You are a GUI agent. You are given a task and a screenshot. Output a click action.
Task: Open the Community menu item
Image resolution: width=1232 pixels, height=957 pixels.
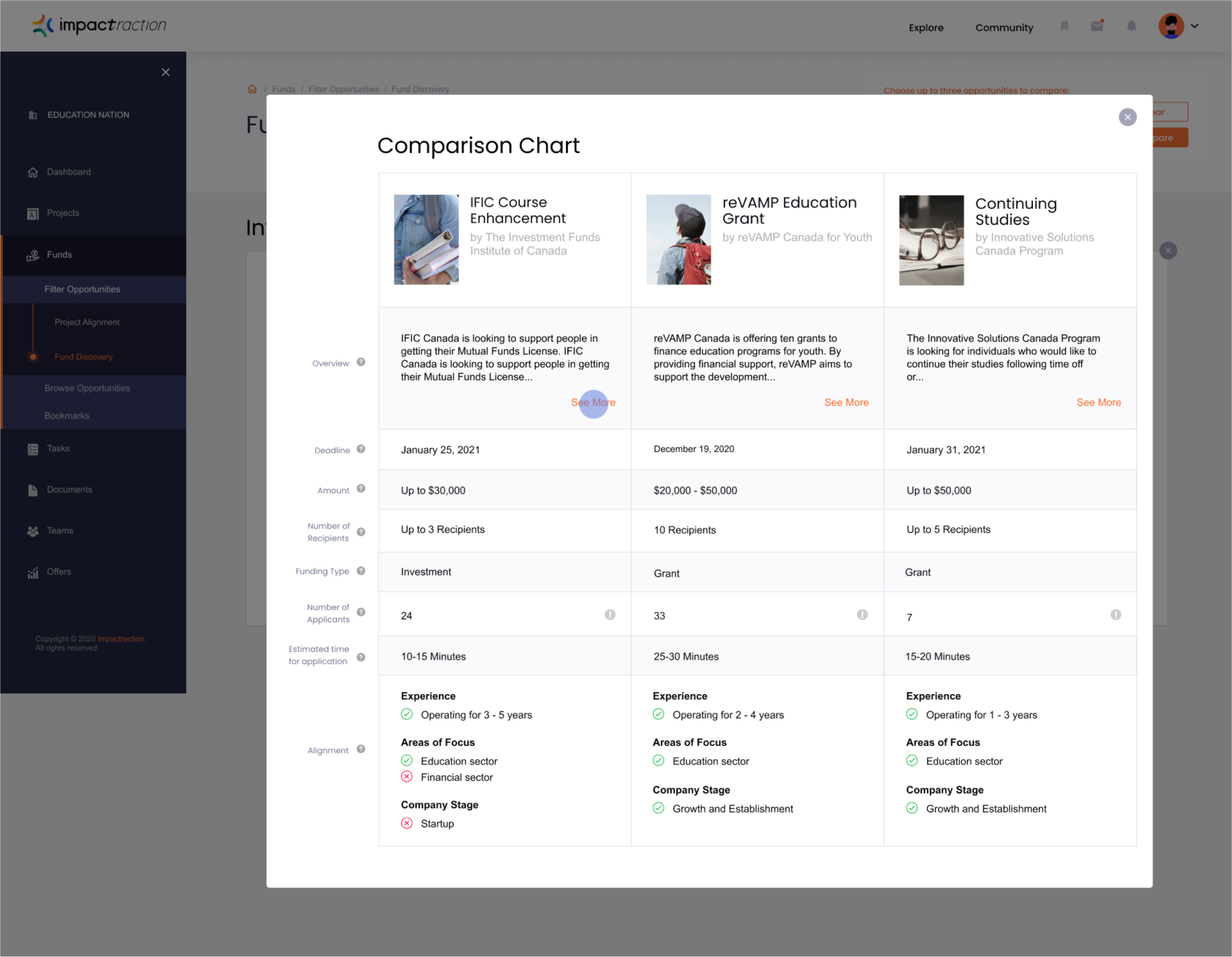(x=1004, y=28)
